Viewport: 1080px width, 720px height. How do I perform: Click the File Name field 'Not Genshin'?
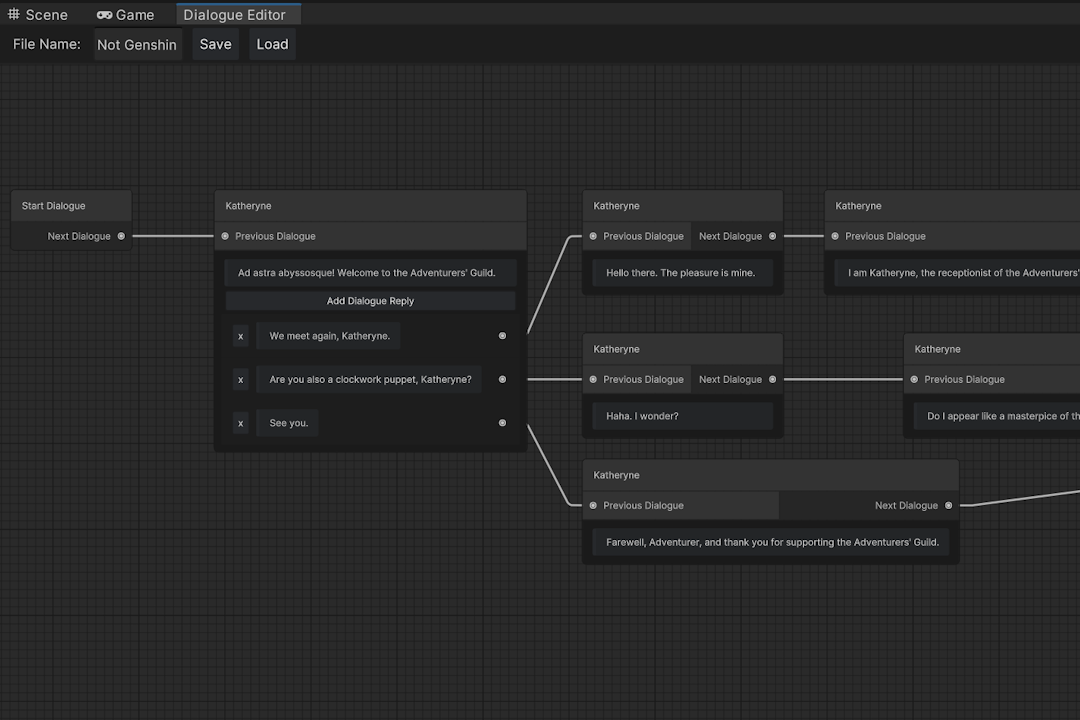[x=138, y=44]
